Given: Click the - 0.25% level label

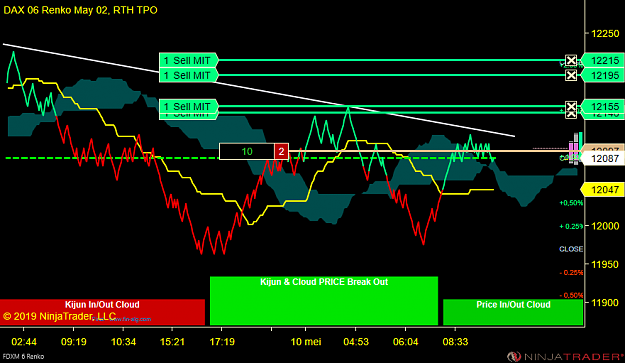Looking at the screenshot, I should pyautogui.click(x=571, y=273).
